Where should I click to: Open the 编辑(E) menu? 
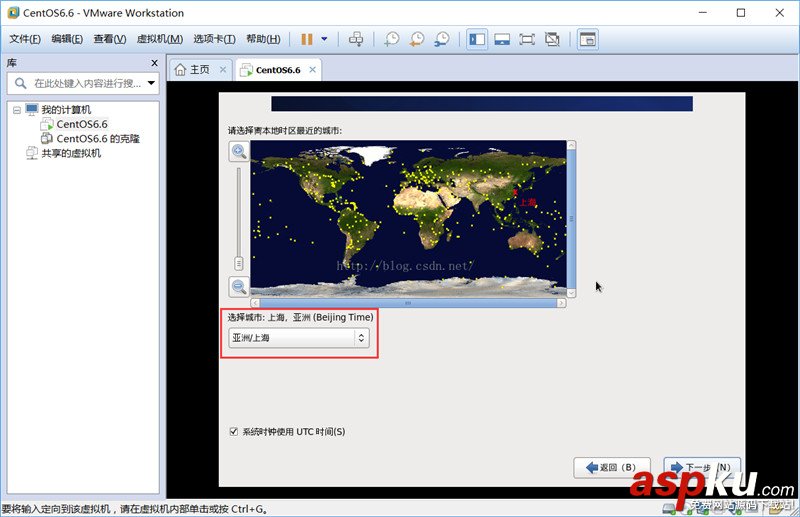[x=67, y=39]
